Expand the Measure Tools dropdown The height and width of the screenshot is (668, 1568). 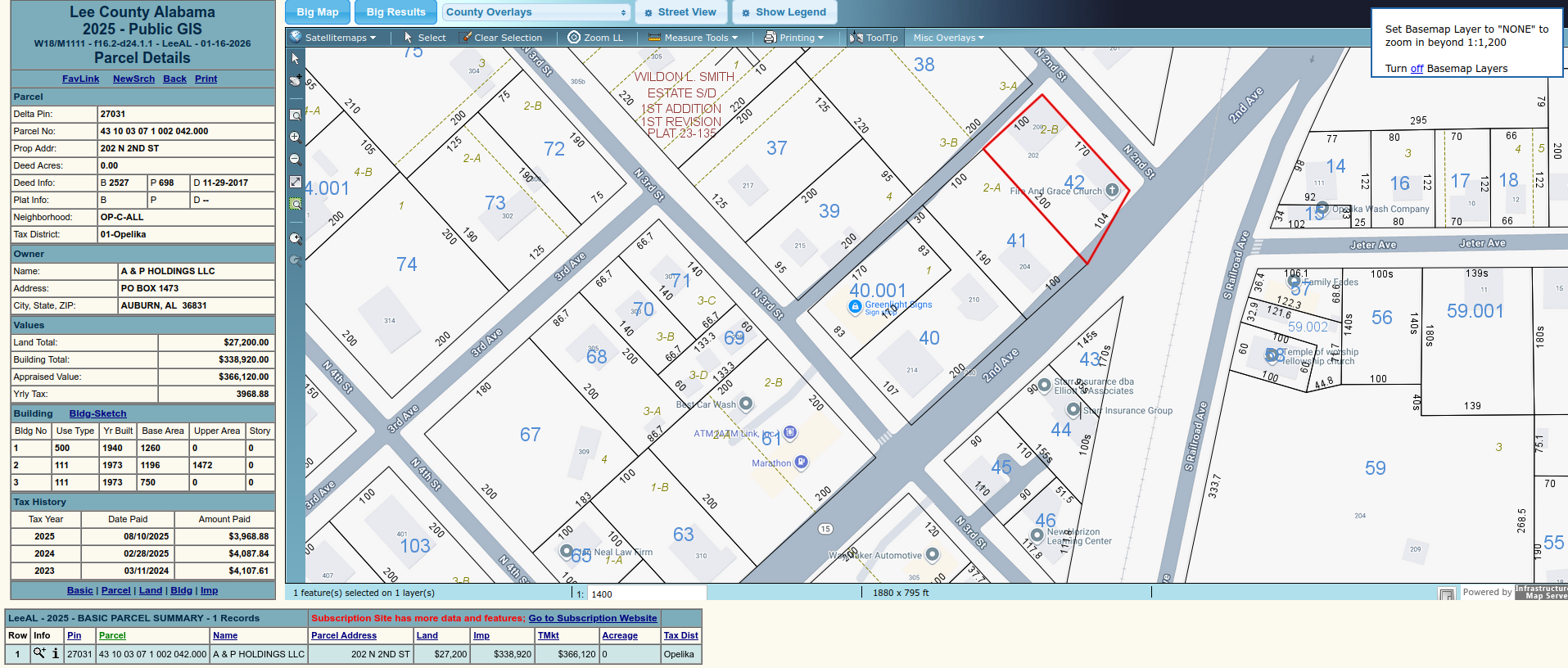click(693, 38)
